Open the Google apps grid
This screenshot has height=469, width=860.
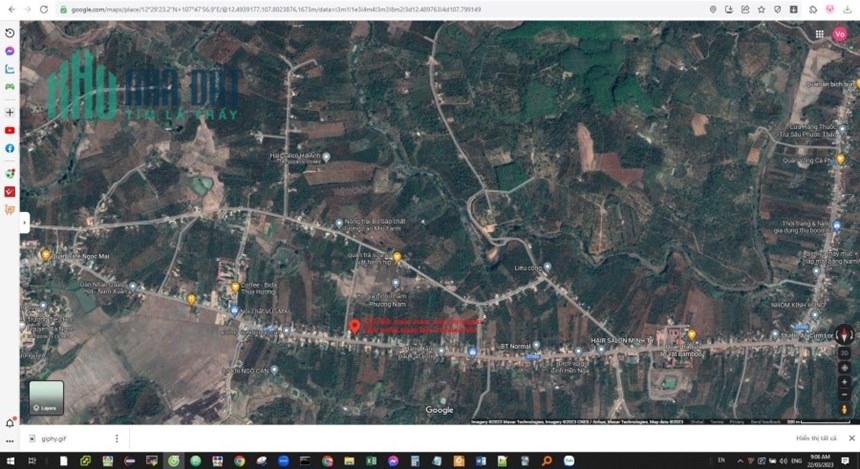click(x=819, y=34)
